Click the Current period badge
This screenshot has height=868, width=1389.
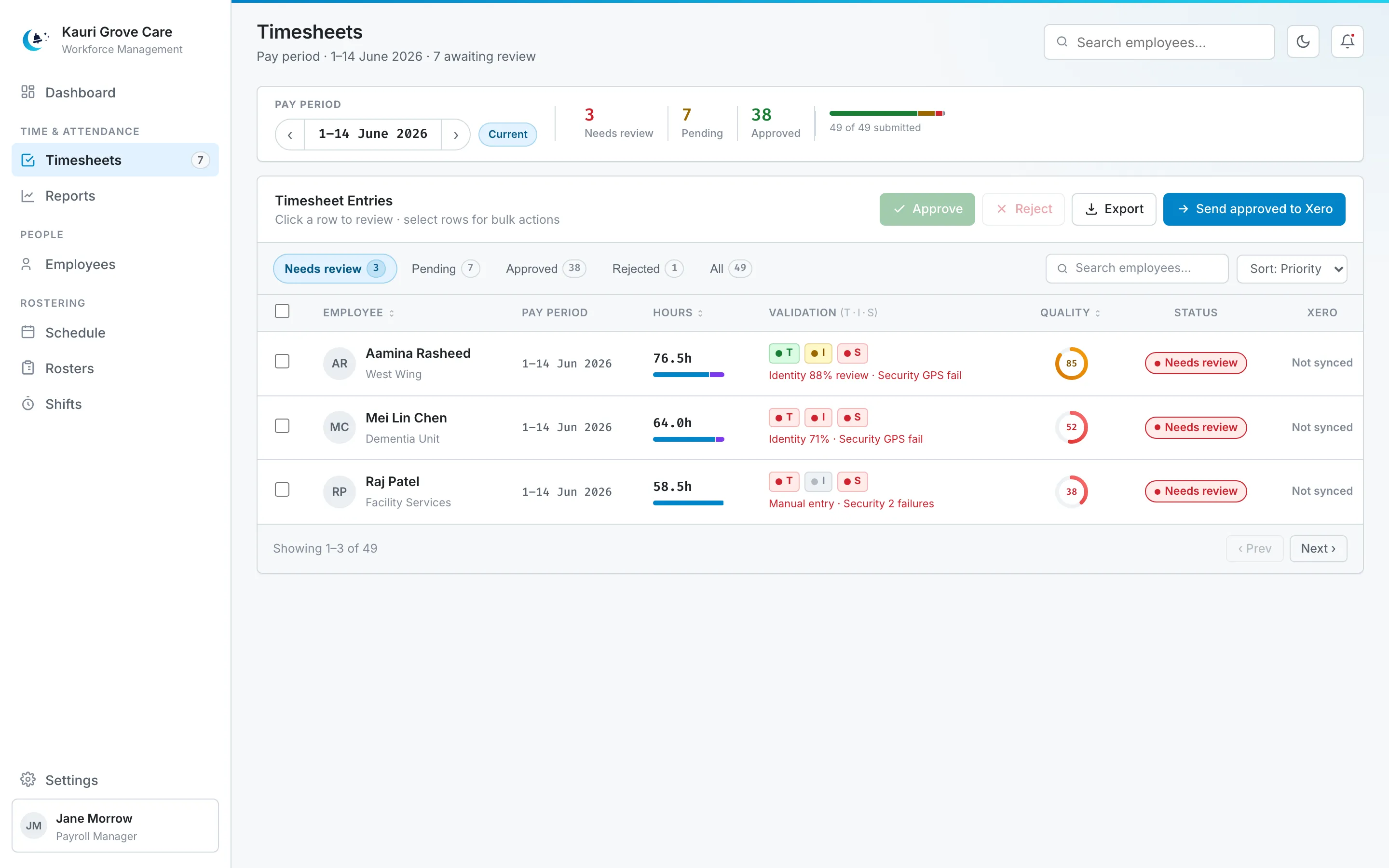pyautogui.click(x=507, y=135)
